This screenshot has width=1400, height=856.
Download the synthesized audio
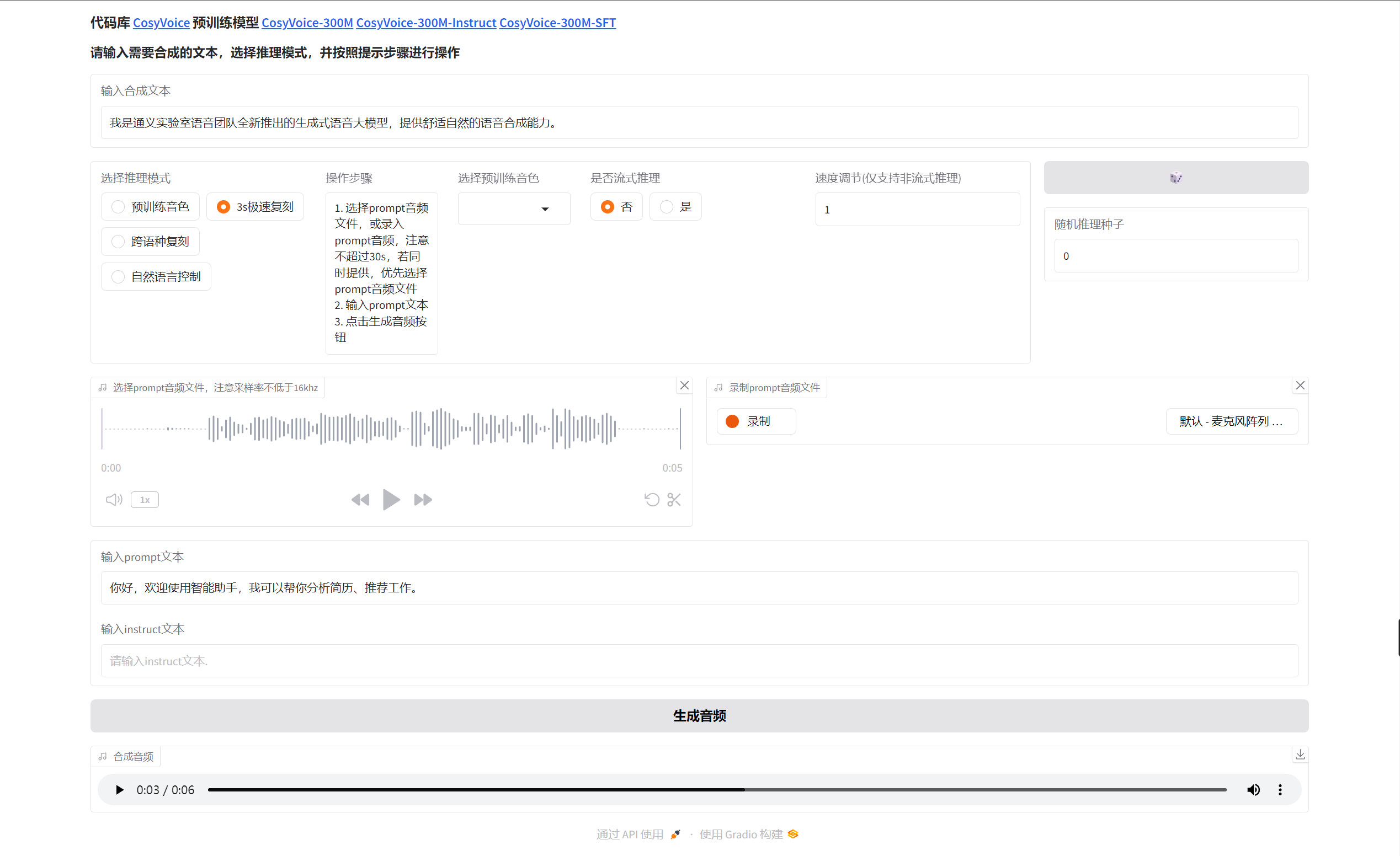[x=1300, y=755]
